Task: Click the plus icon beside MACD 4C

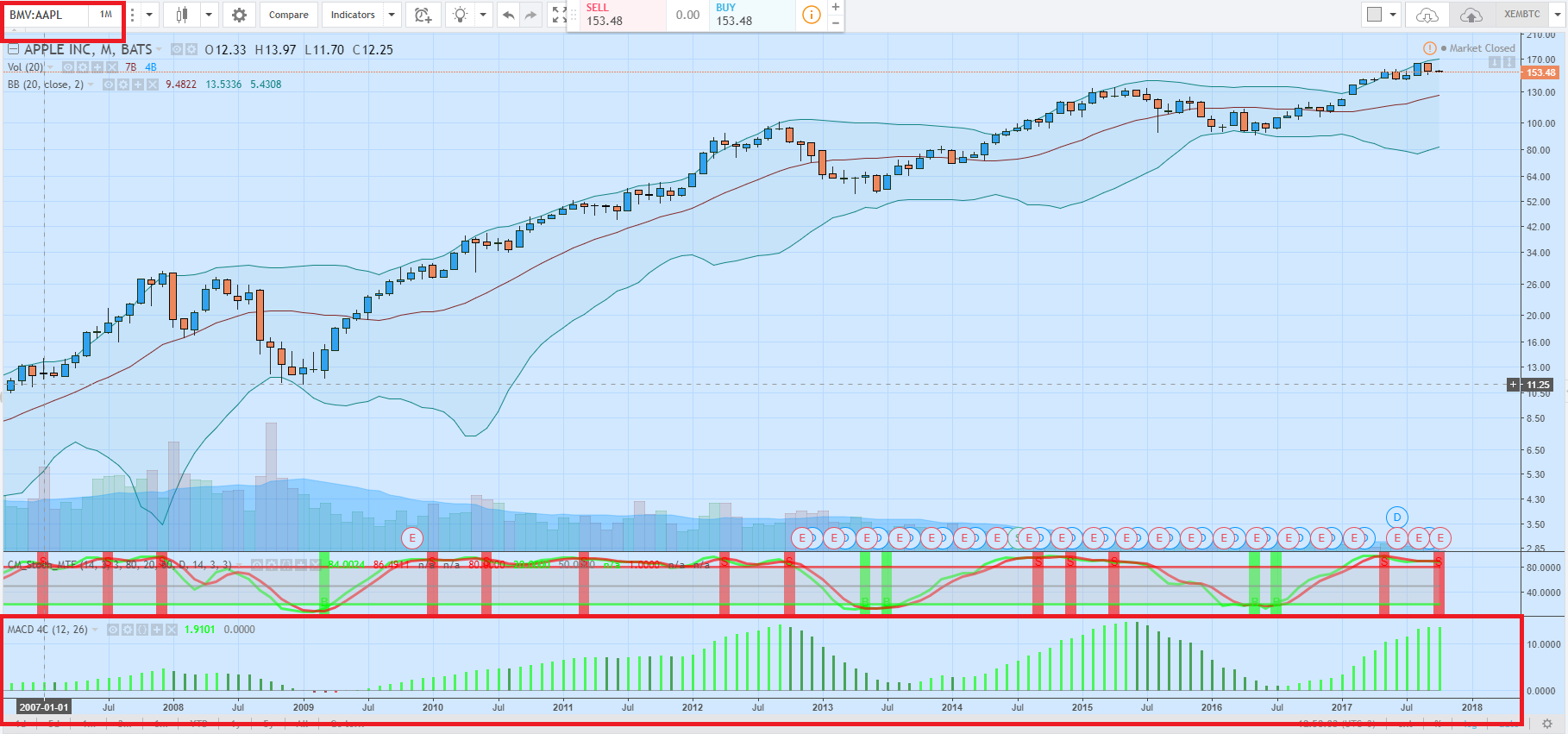Action: point(157,630)
